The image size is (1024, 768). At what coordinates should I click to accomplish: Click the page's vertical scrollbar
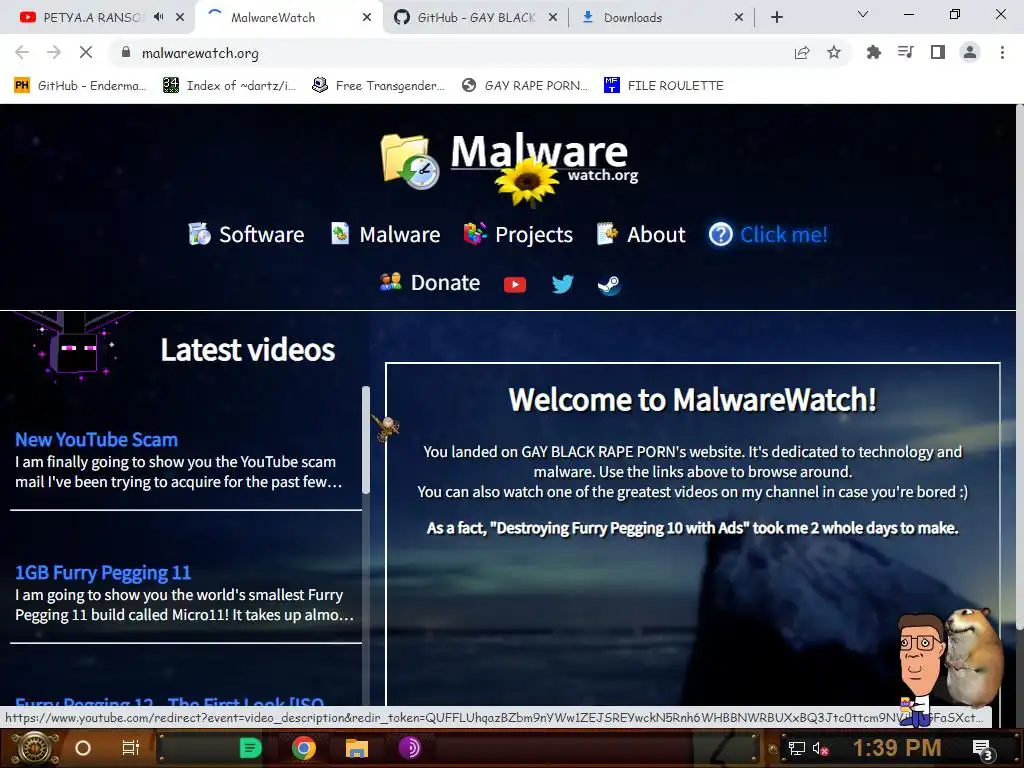point(1019,366)
